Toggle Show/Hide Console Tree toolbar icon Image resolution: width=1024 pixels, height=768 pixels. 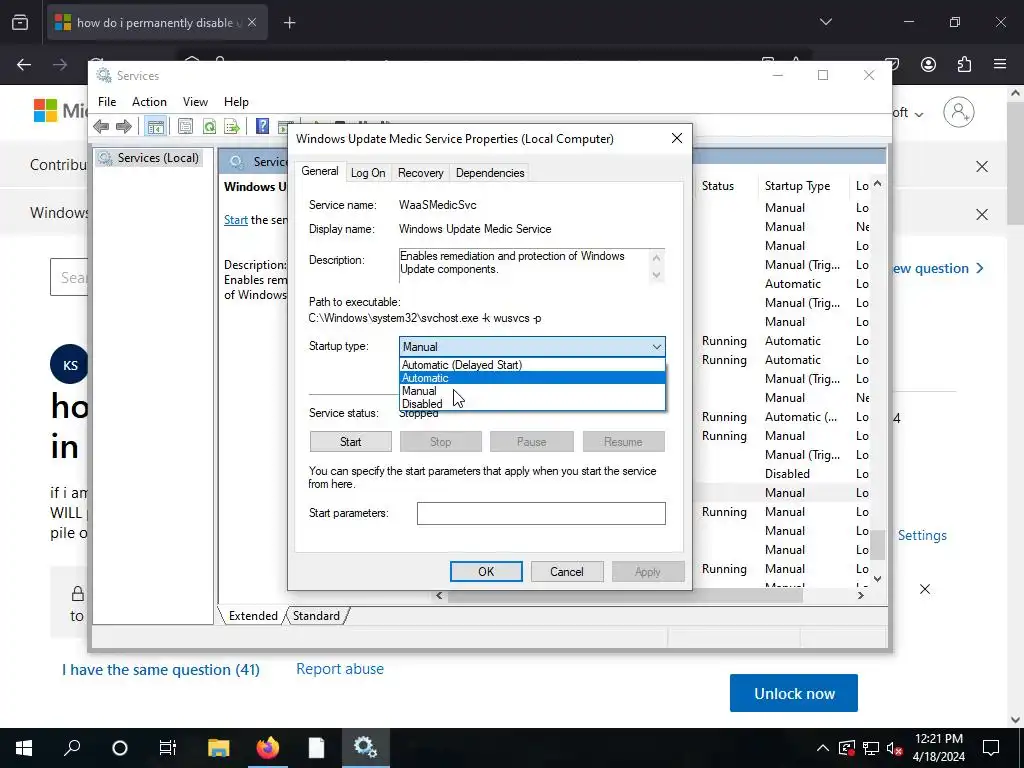pos(155,127)
